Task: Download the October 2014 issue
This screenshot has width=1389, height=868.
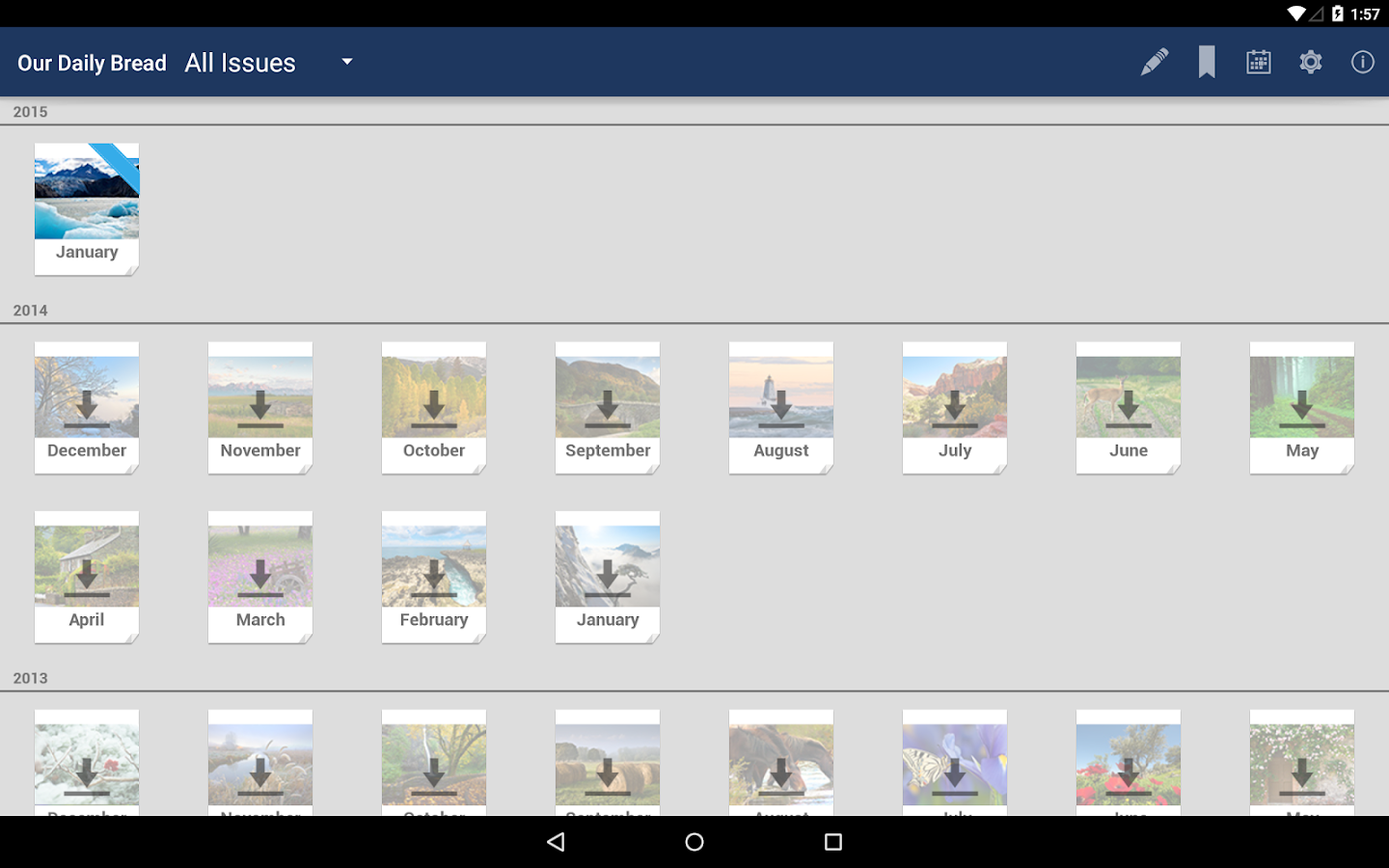Action: 434,408
